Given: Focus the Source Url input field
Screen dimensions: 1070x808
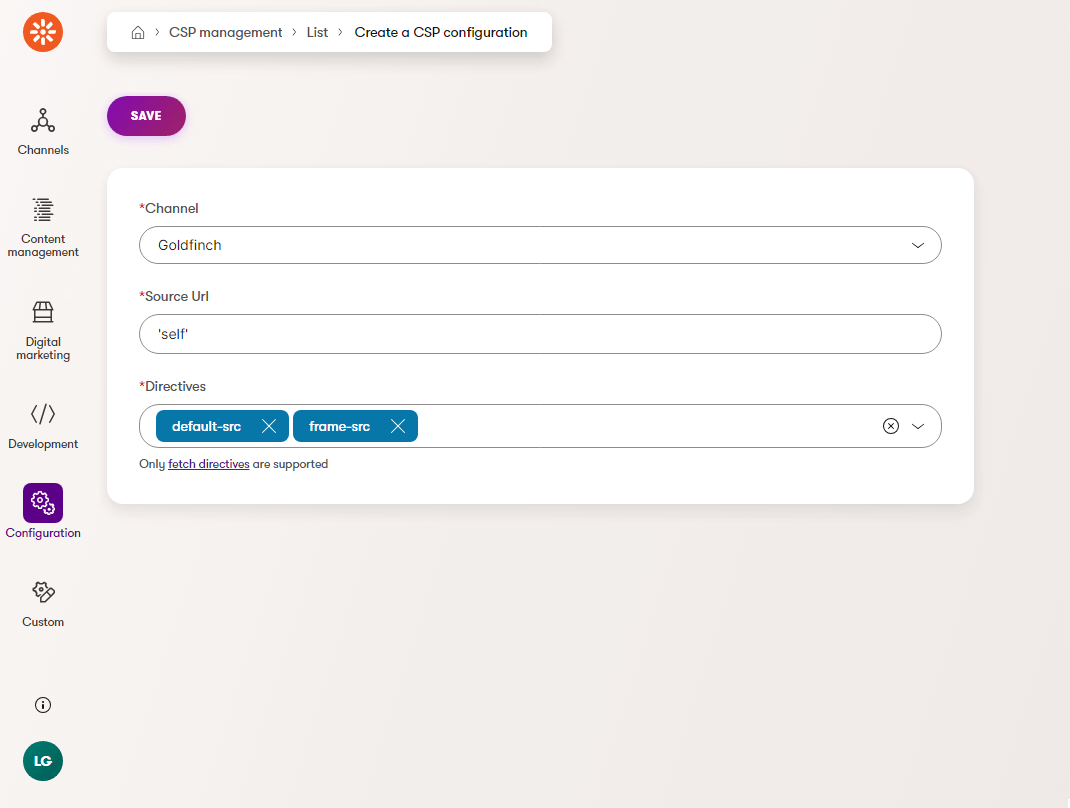Looking at the screenshot, I should coord(540,334).
